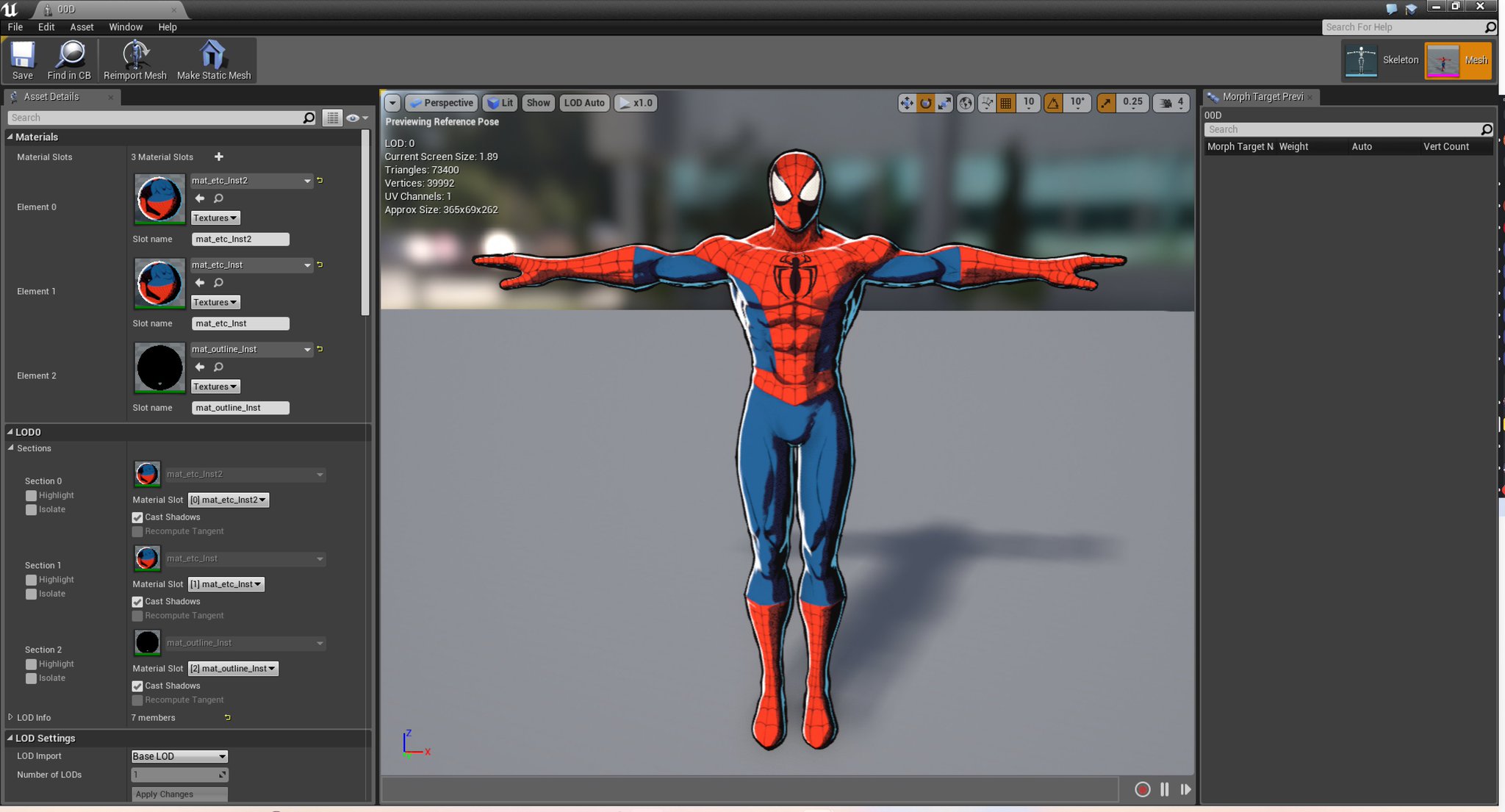
Task: Open Section 1 Material Slot dropdown
Action: 226,585
